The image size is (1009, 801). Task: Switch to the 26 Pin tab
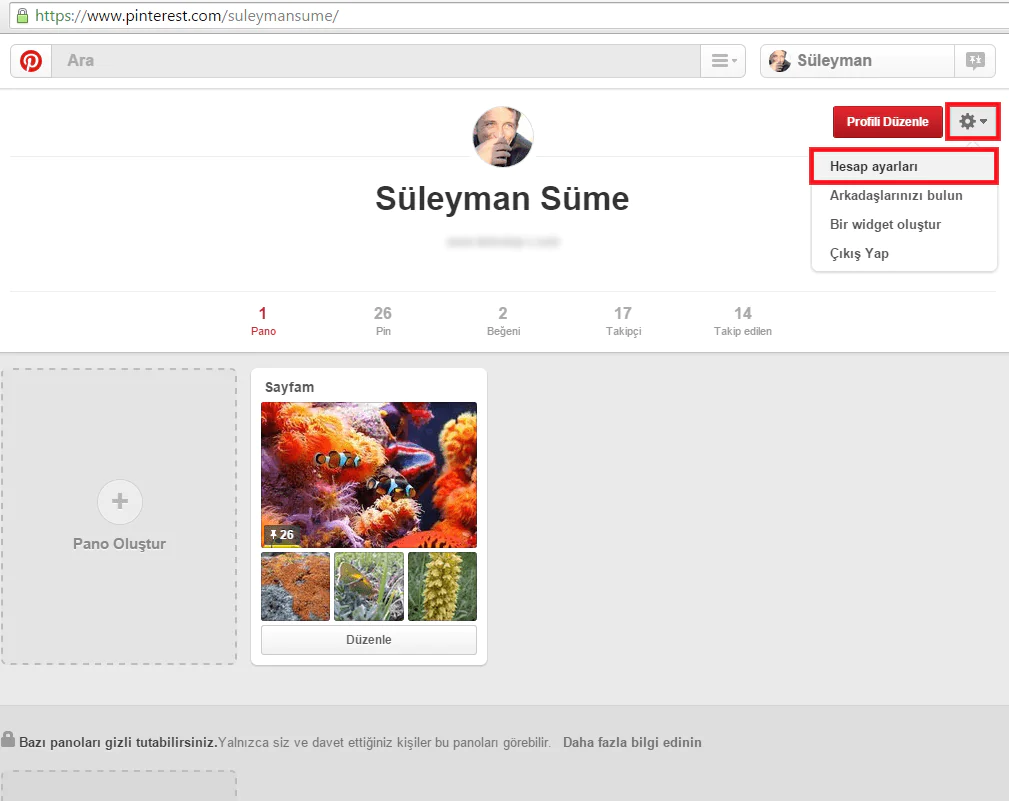tap(383, 321)
